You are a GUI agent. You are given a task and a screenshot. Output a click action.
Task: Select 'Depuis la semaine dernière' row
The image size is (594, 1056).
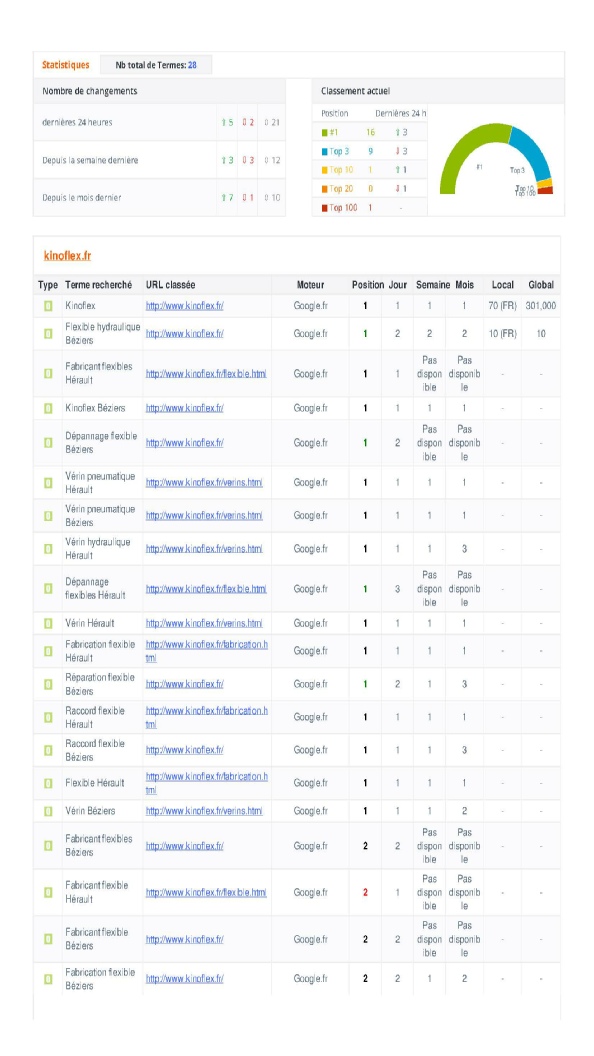click(x=159, y=160)
